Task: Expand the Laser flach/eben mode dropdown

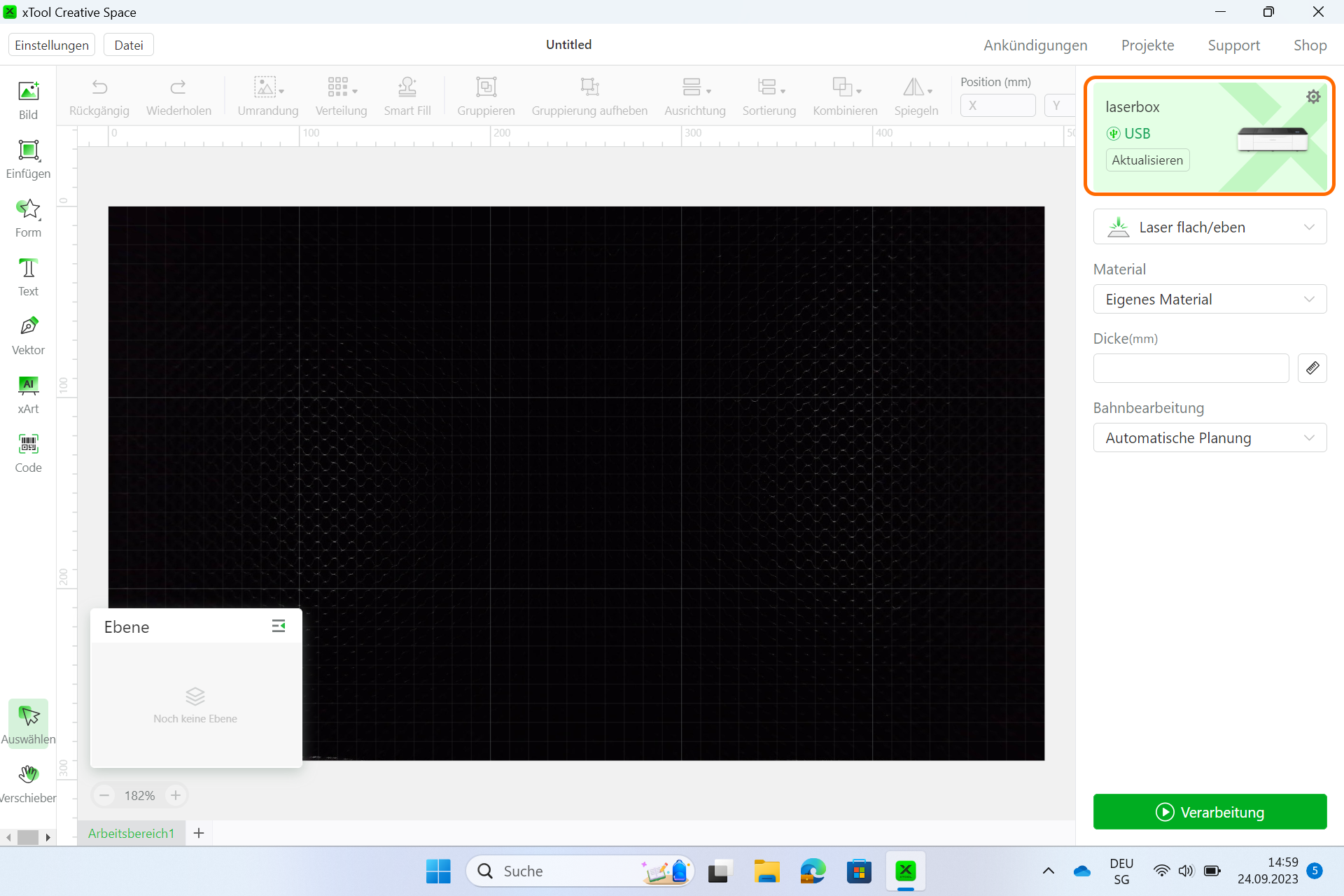Action: [1210, 227]
